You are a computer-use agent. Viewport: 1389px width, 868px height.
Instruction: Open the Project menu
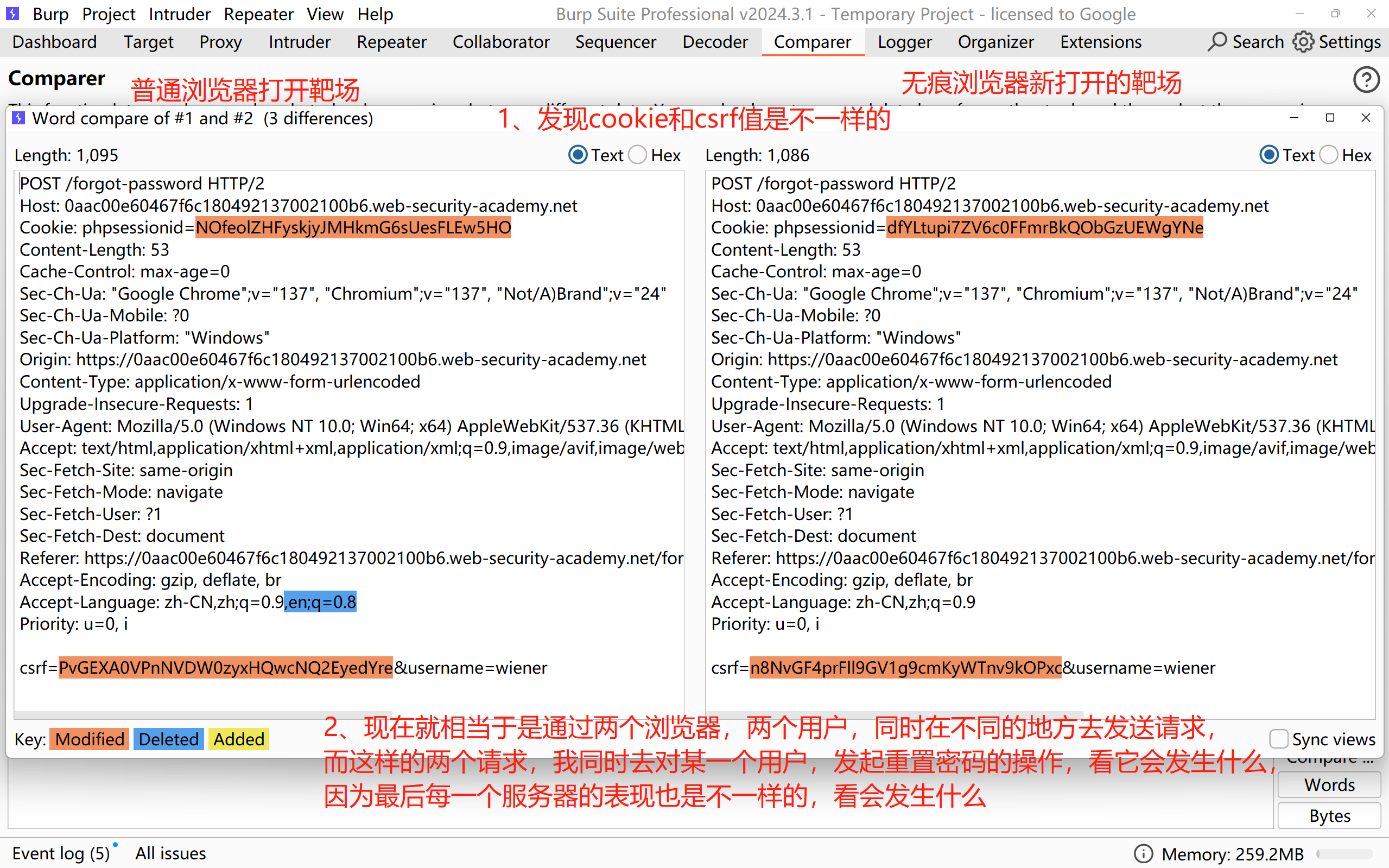click(109, 14)
